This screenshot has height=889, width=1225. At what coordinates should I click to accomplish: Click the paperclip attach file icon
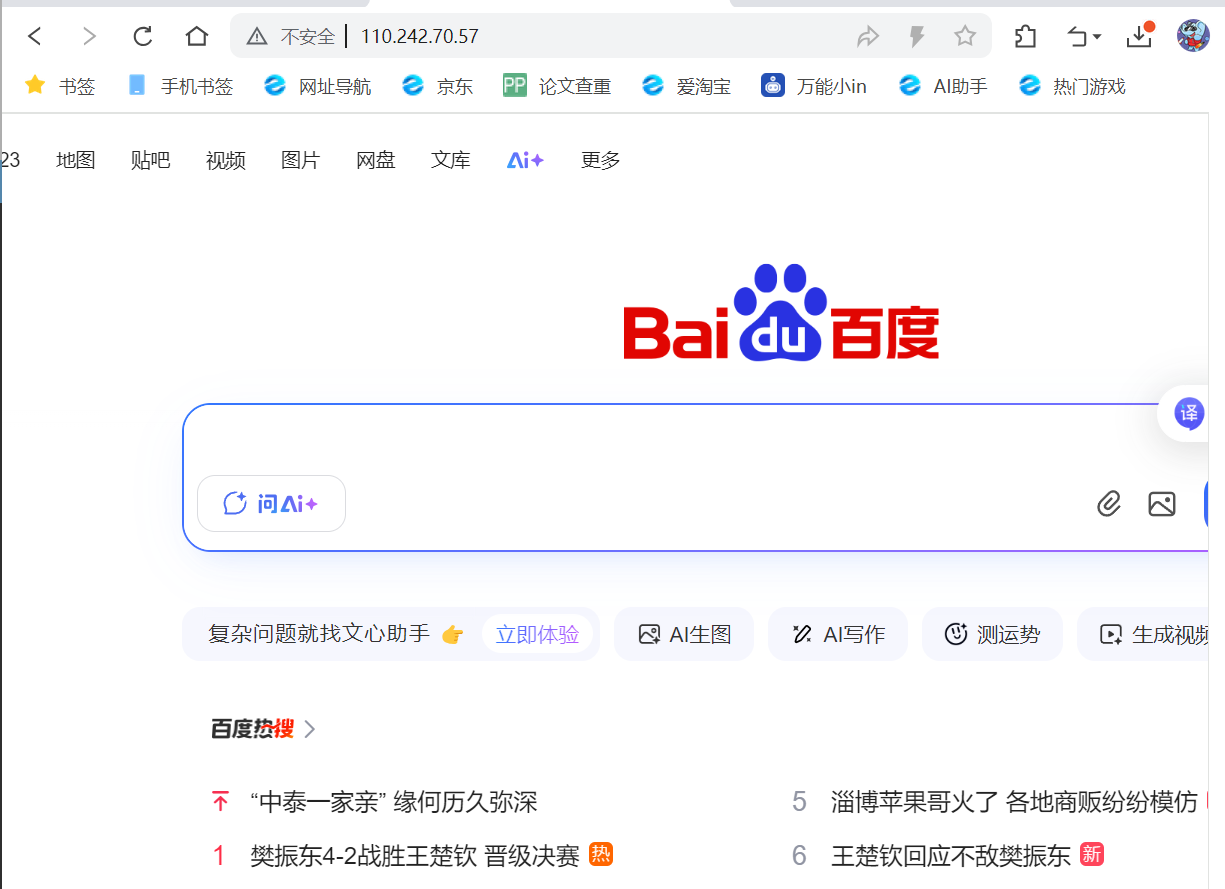(1109, 504)
